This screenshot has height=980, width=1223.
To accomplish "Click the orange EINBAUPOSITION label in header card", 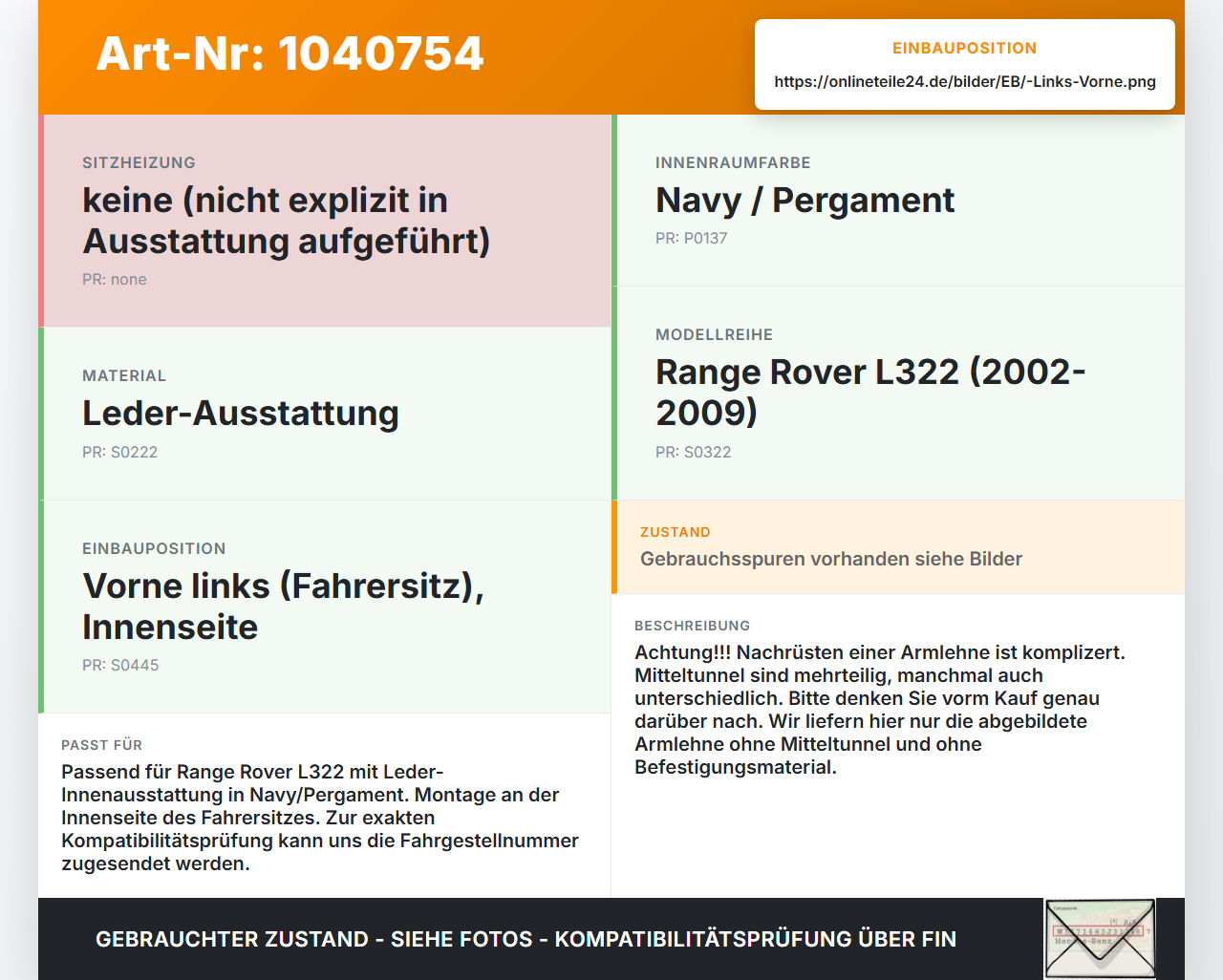I will [x=965, y=48].
